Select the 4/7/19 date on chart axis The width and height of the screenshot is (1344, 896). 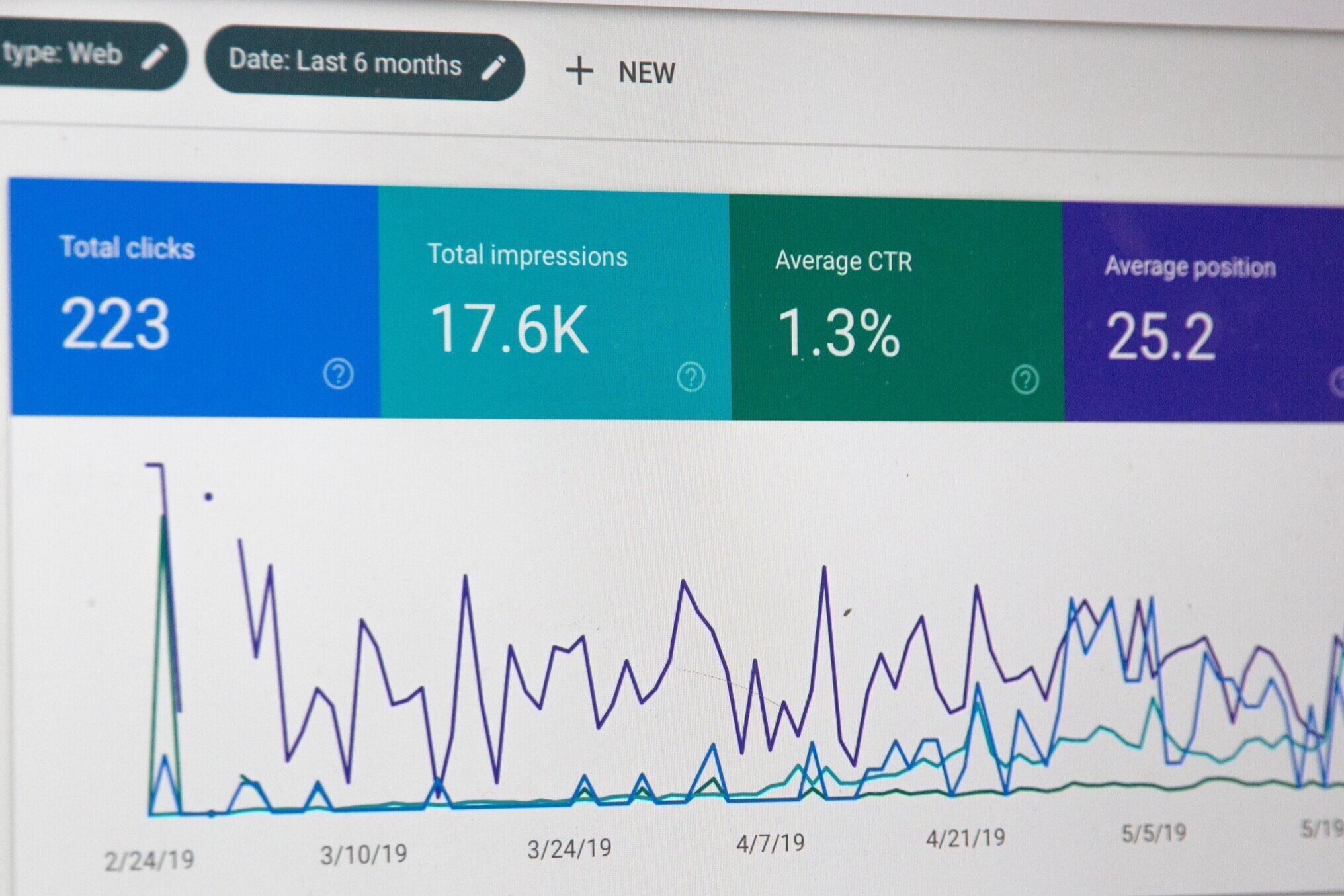(770, 843)
